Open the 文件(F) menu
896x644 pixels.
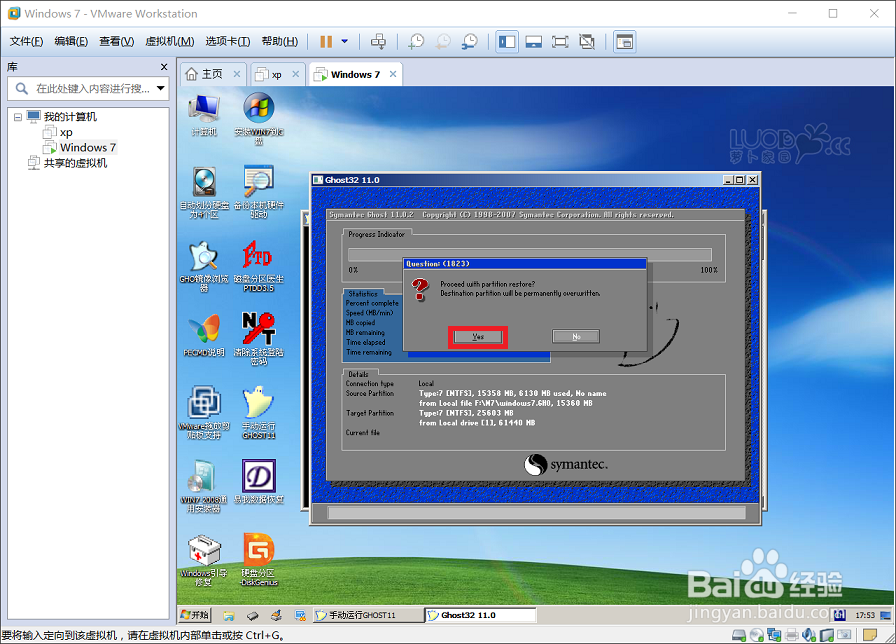tap(26, 41)
